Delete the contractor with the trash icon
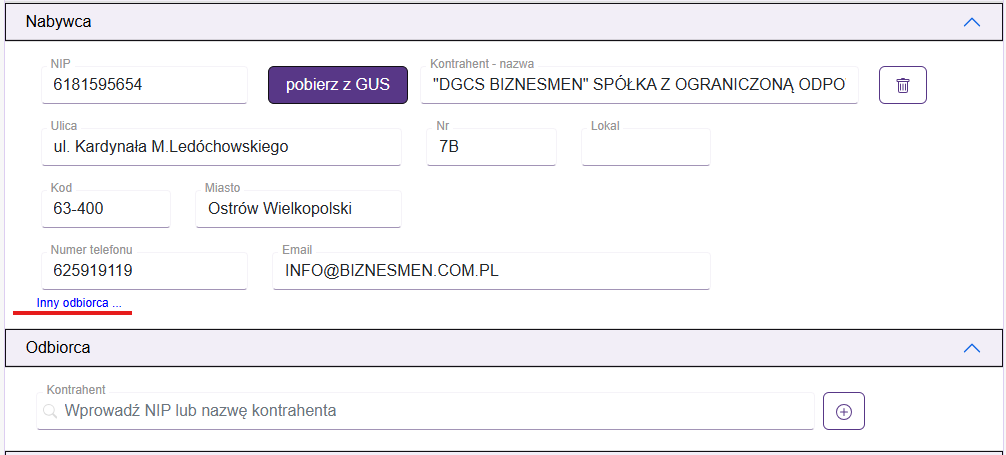 coord(902,85)
